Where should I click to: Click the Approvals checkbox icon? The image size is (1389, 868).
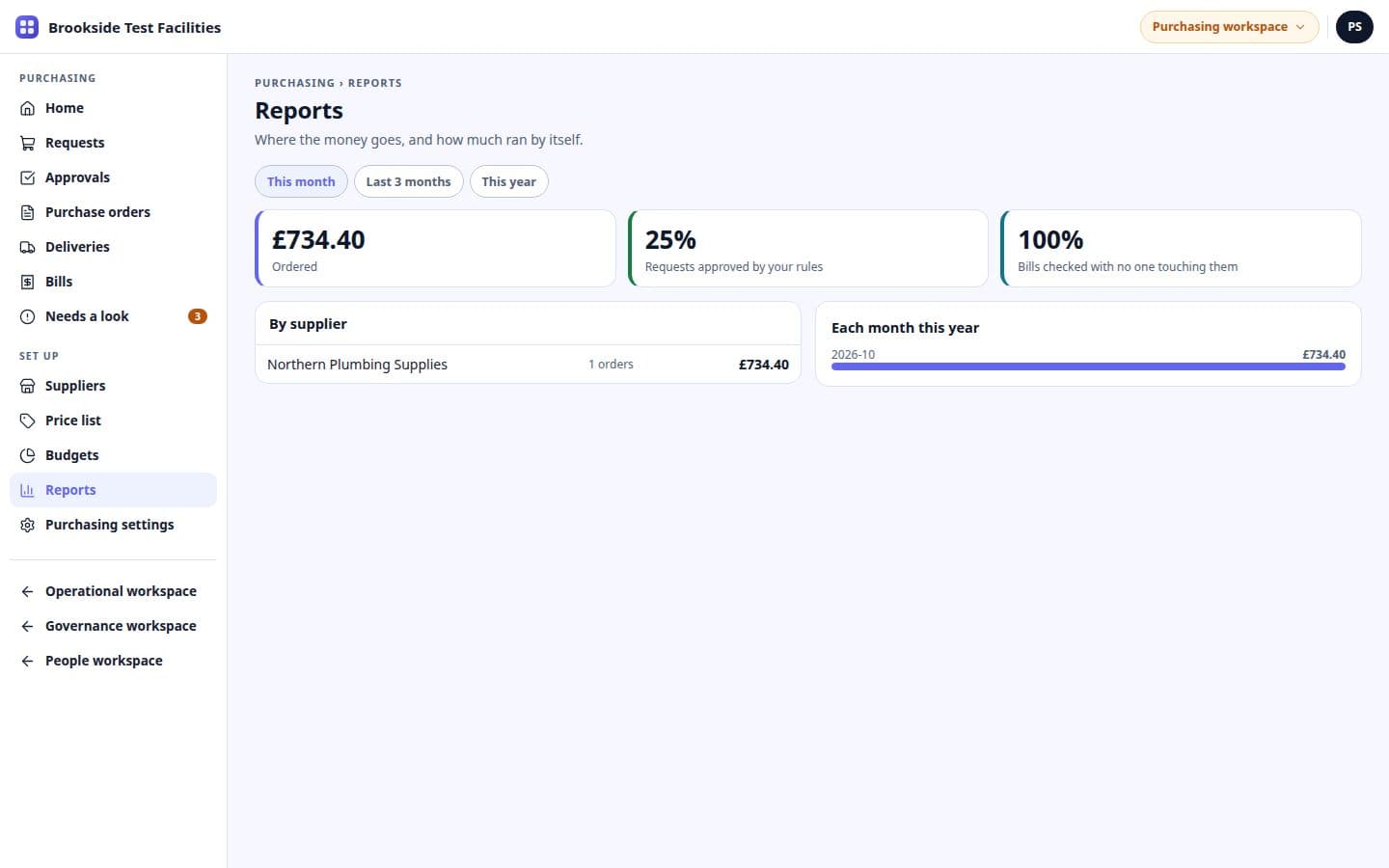[27, 177]
